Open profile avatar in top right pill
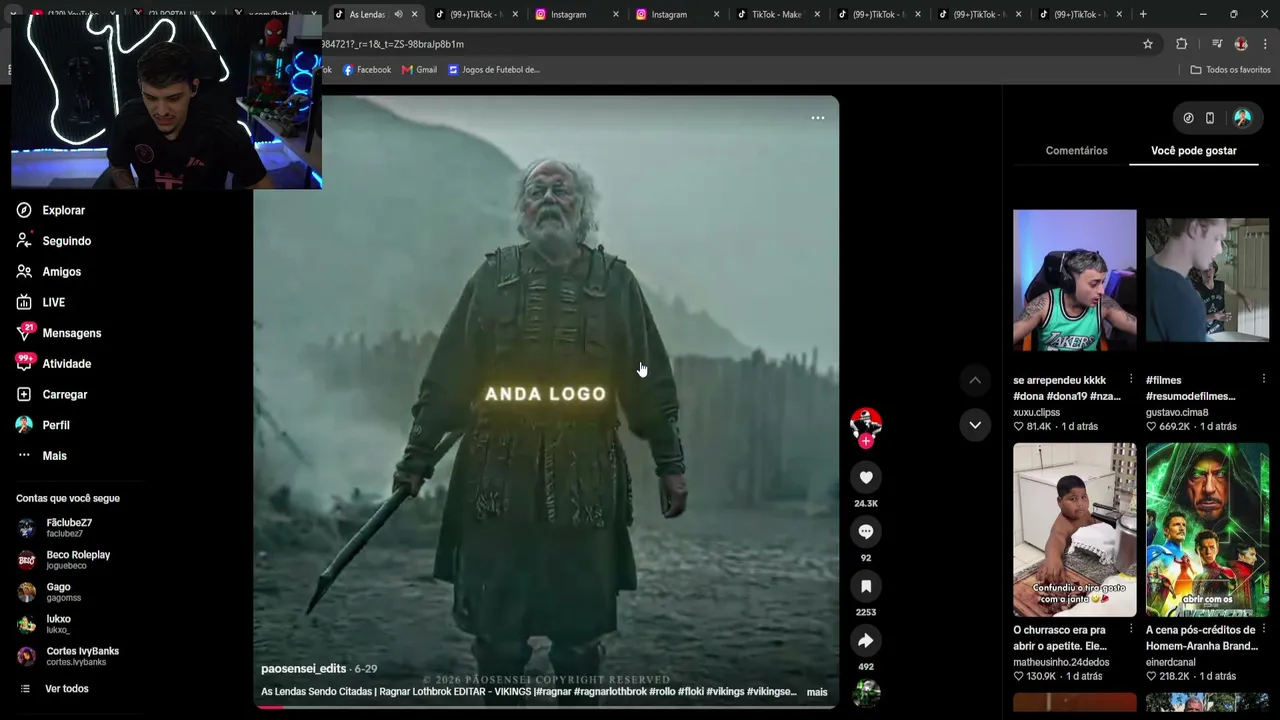The width and height of the screenshot is (1280, 720). click(x=1242, y=118)
